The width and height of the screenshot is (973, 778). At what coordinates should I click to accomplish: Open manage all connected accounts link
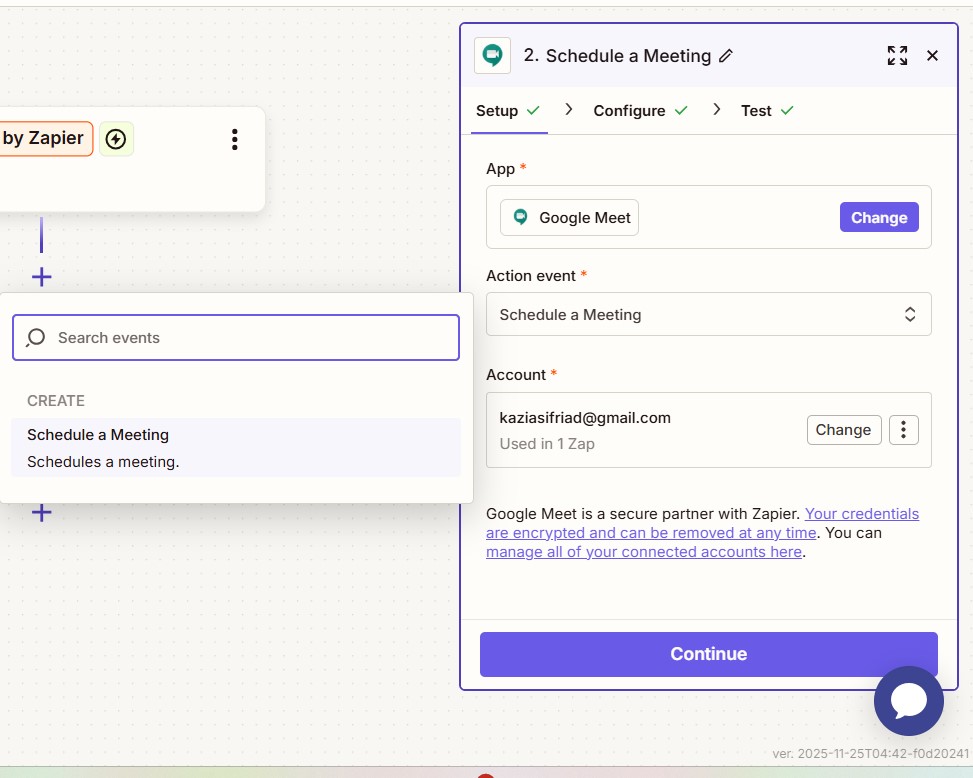coord(643,552)
